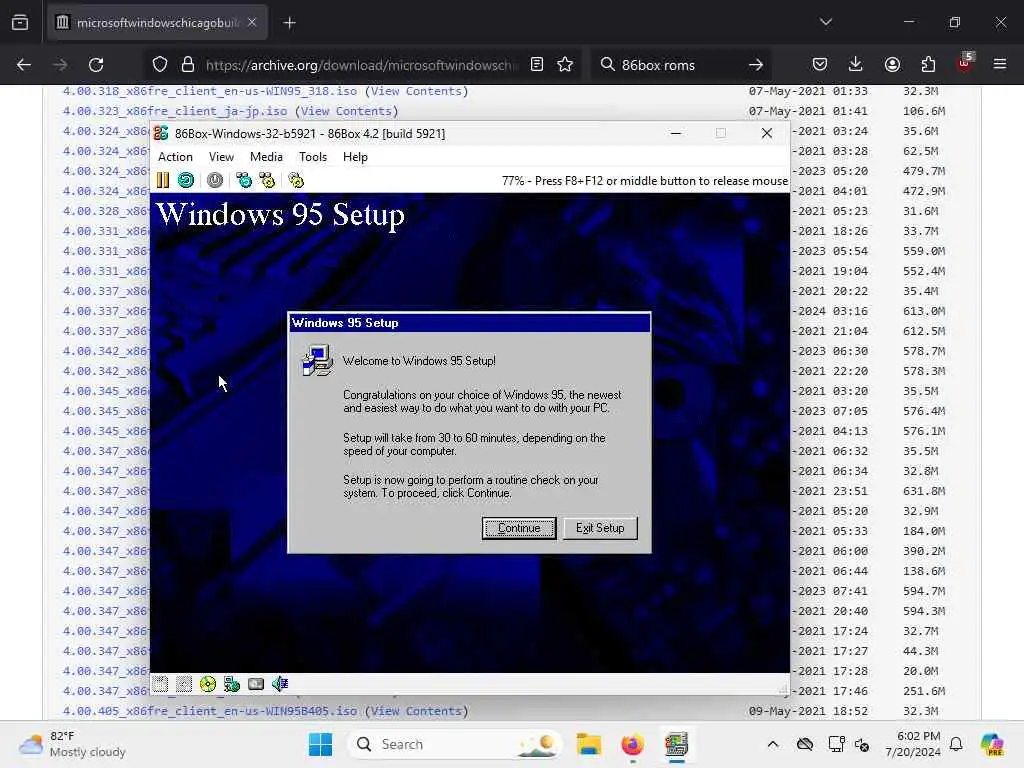
Task: Open Firefox downloads panel
Action: click(856, 65)
